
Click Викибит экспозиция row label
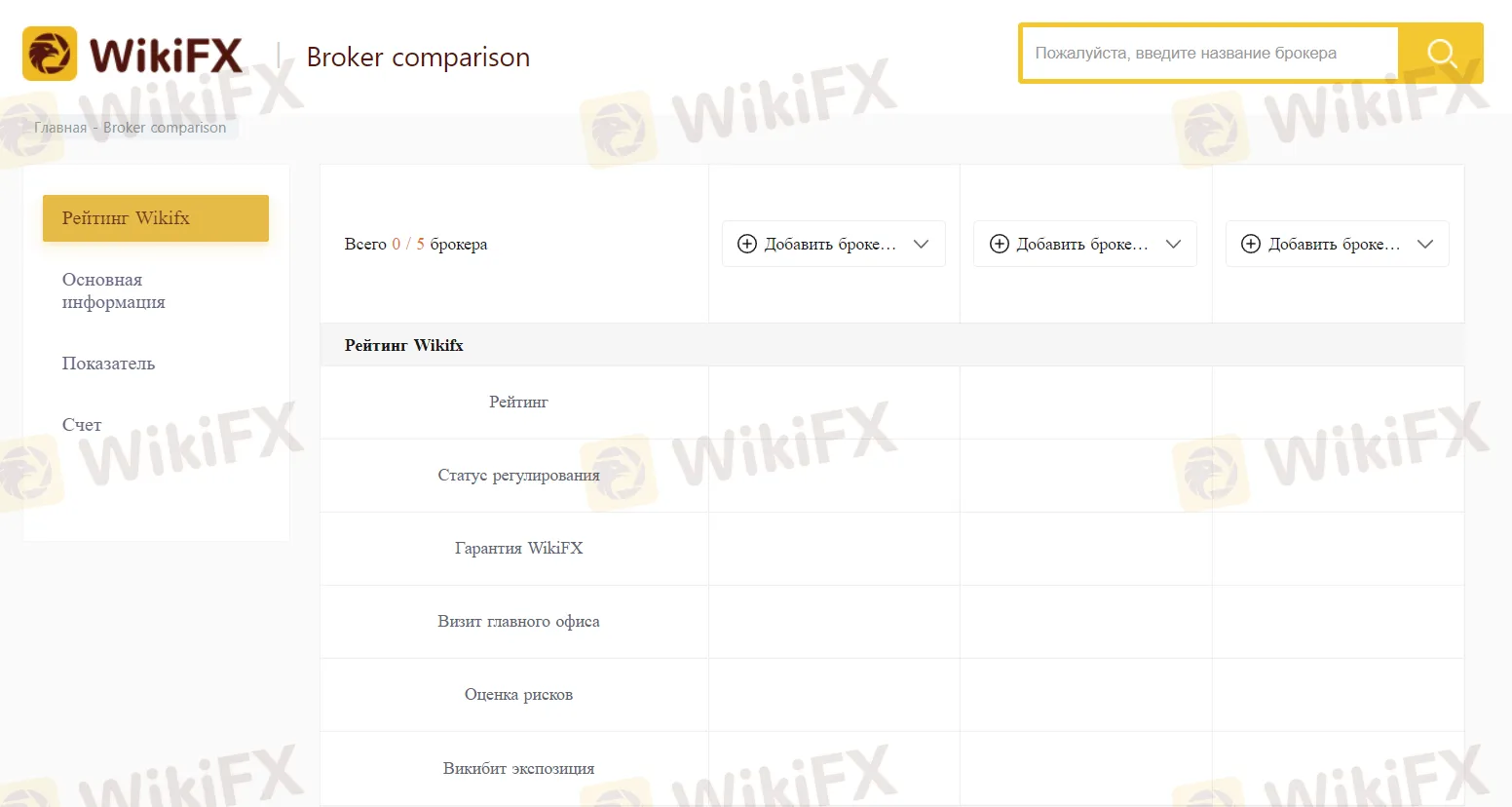(x=518, y=768)
